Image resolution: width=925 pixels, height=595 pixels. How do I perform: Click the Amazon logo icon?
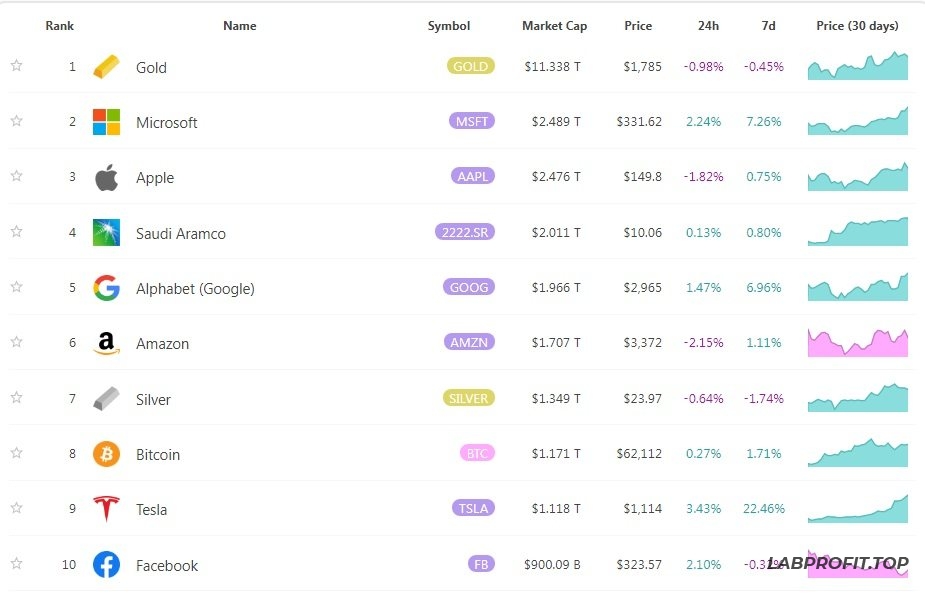point(106,343)
